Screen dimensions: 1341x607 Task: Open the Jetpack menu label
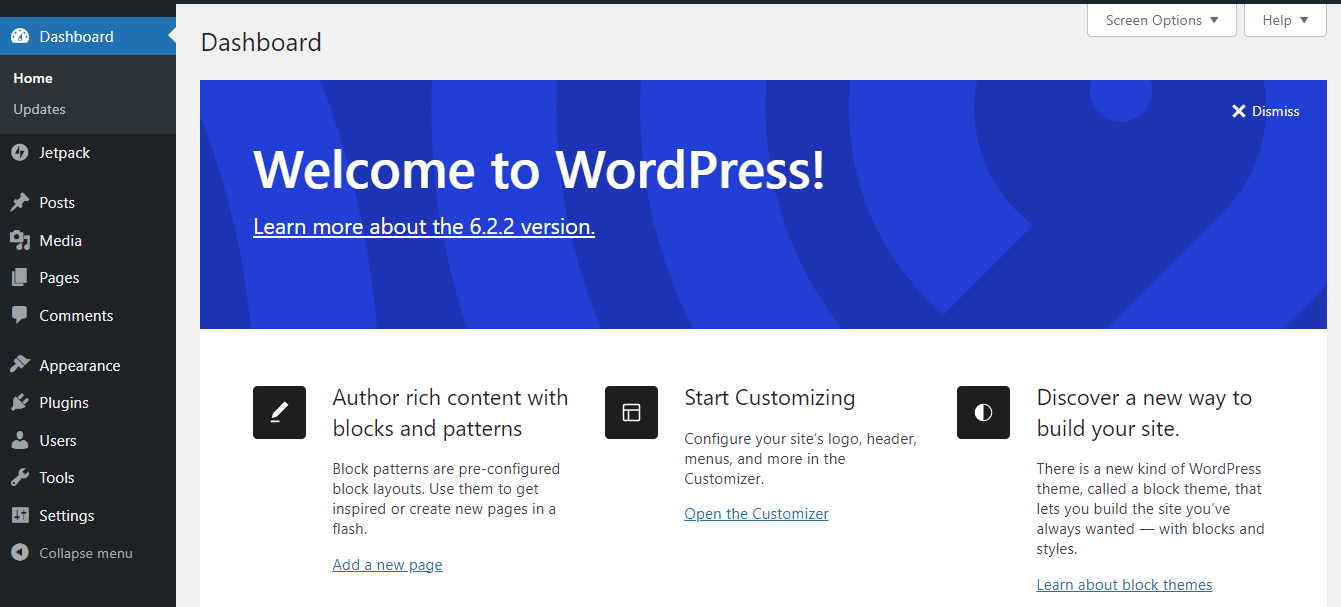64,153
